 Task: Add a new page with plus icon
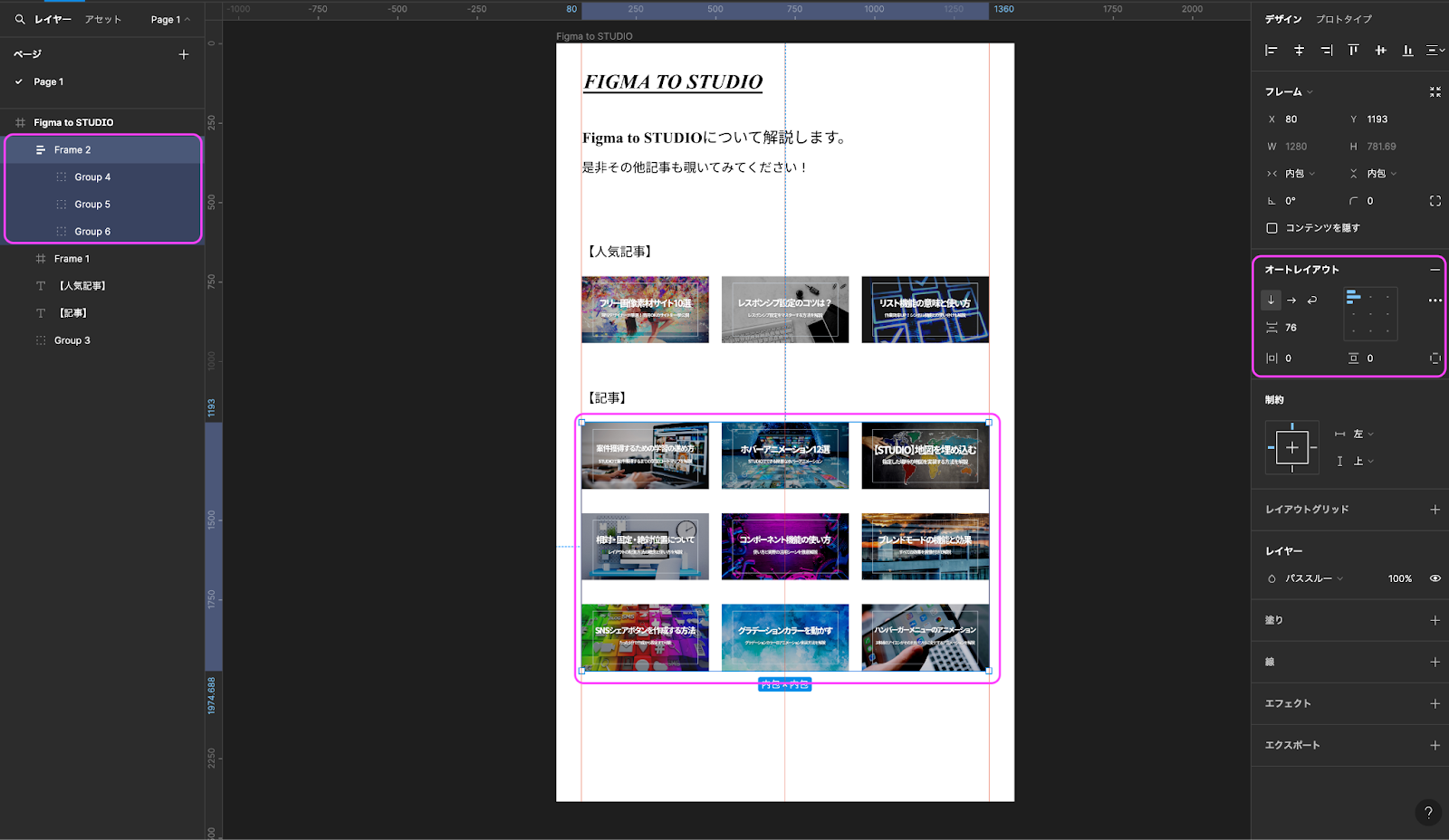point(184,54)
